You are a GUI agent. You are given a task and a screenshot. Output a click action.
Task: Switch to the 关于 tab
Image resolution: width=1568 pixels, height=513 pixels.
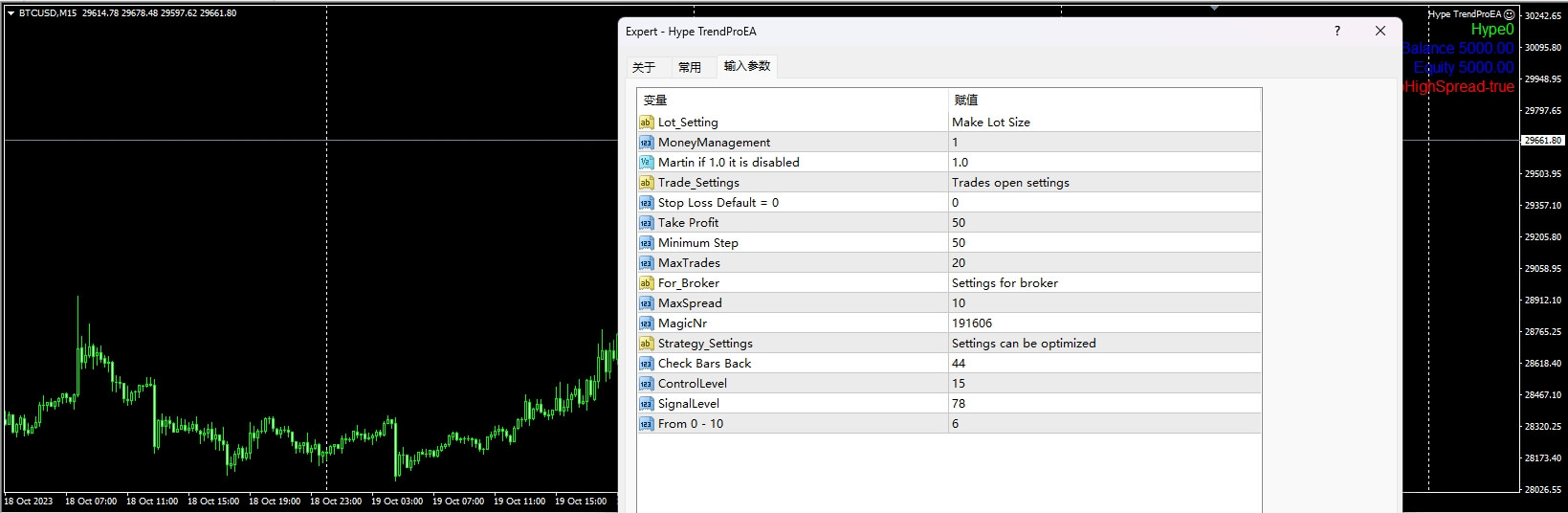(x=644, y=67)
